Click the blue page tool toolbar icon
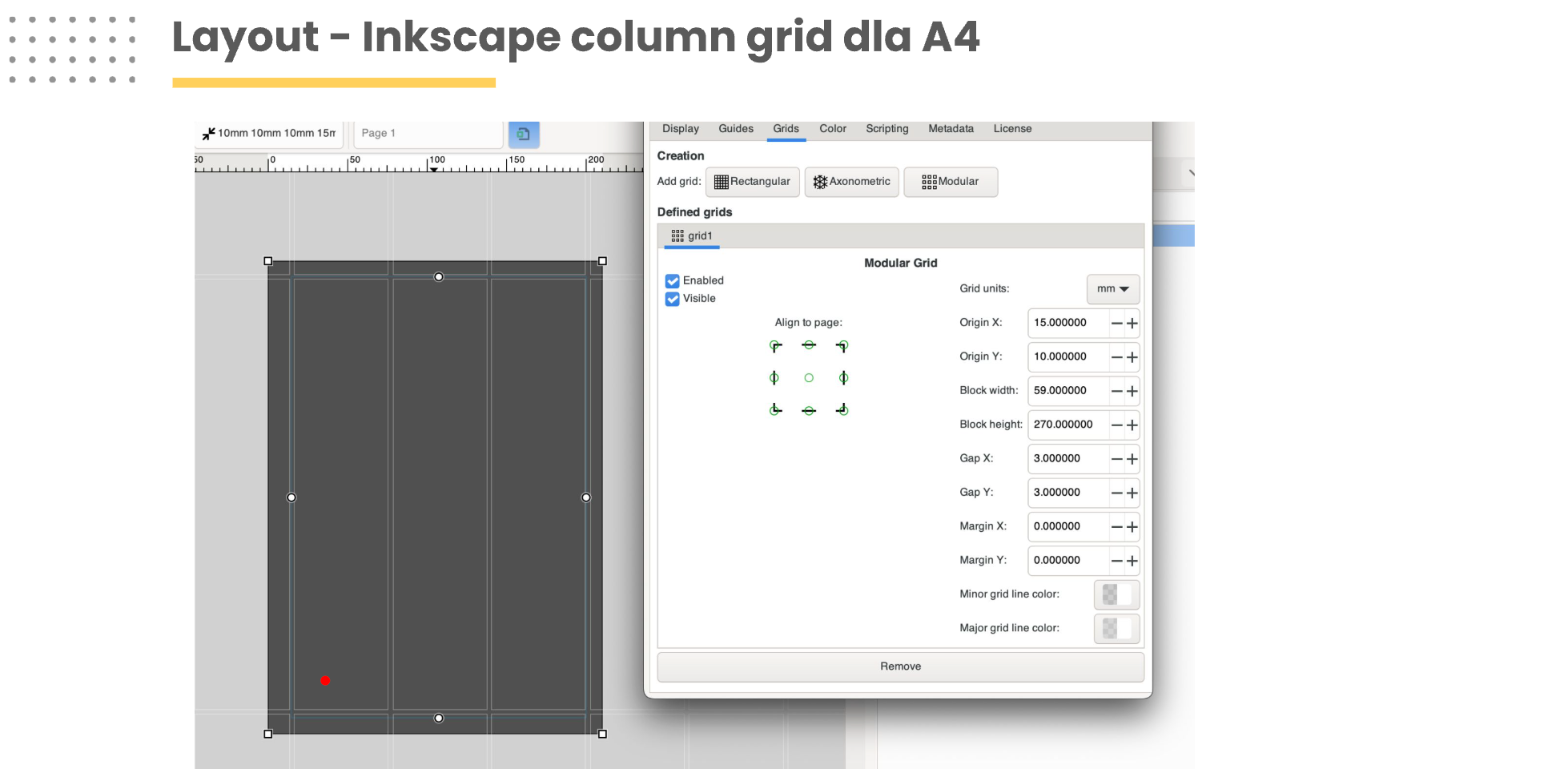This screenshot has width=1568, height=769. (x=524, y=134)
